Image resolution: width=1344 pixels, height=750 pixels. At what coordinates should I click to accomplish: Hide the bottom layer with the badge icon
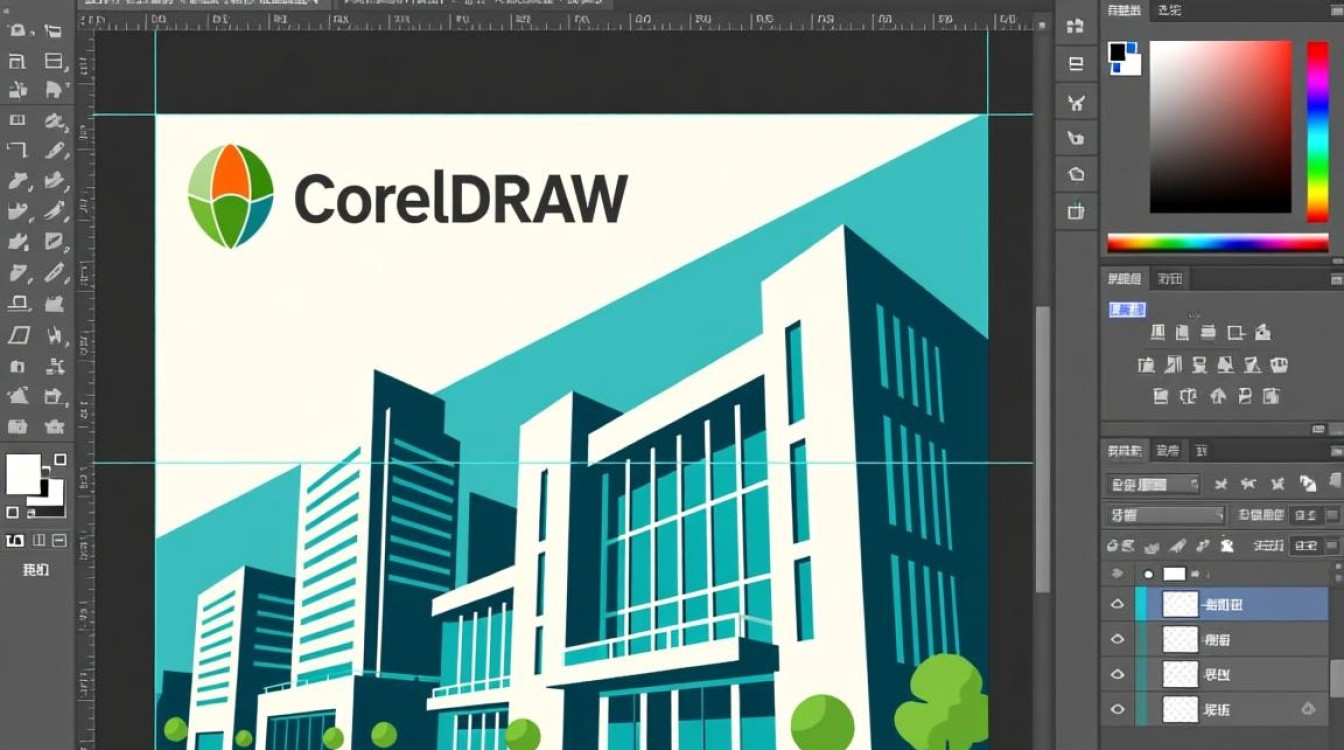[1118, 709]
